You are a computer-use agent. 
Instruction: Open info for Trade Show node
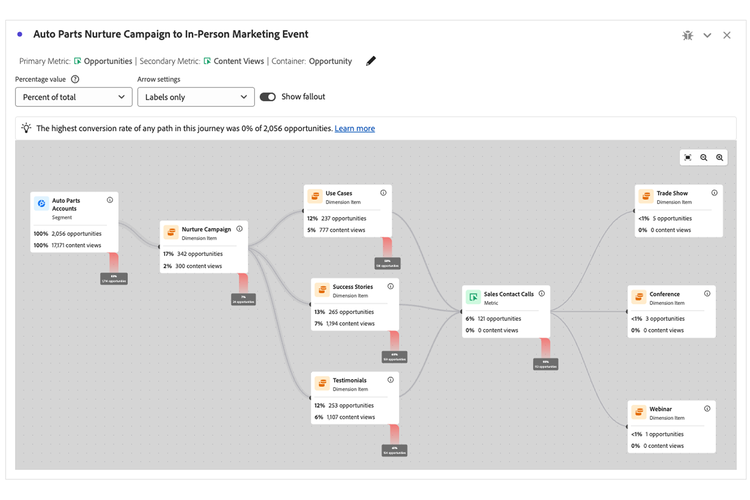[715, 193]
